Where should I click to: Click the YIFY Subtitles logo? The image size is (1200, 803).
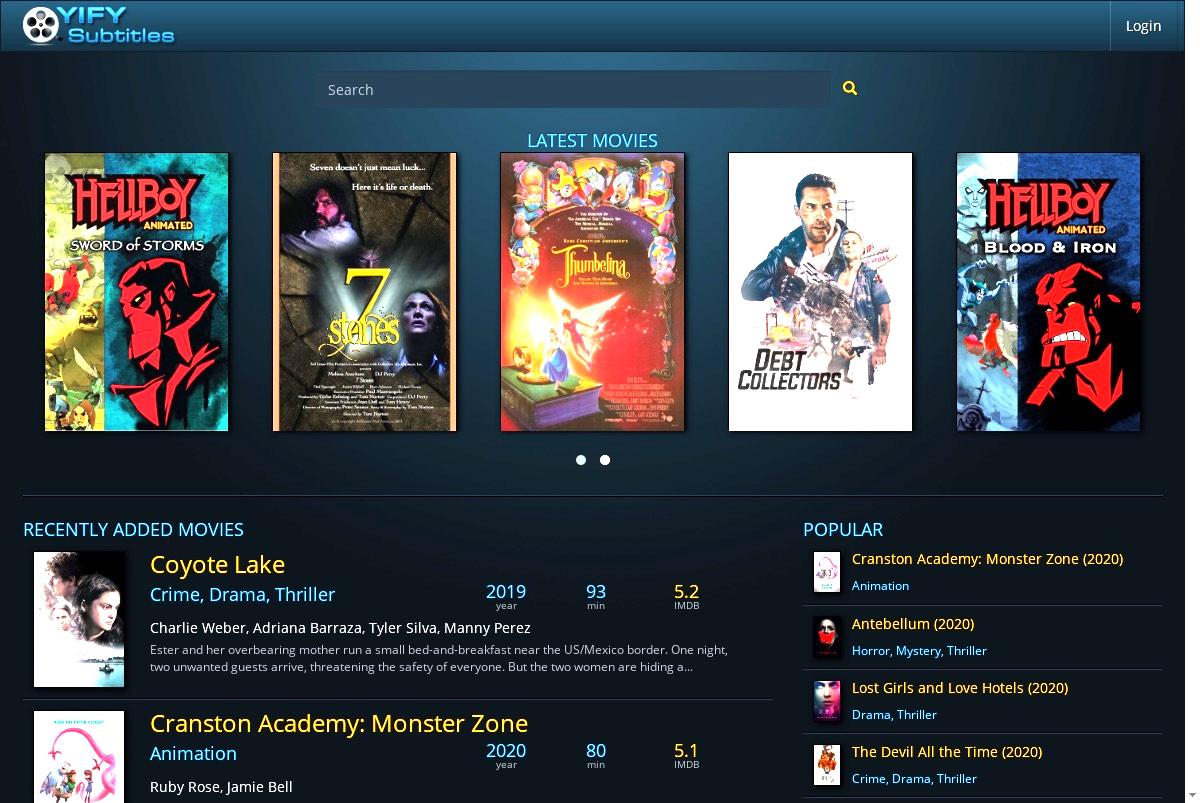98,26
